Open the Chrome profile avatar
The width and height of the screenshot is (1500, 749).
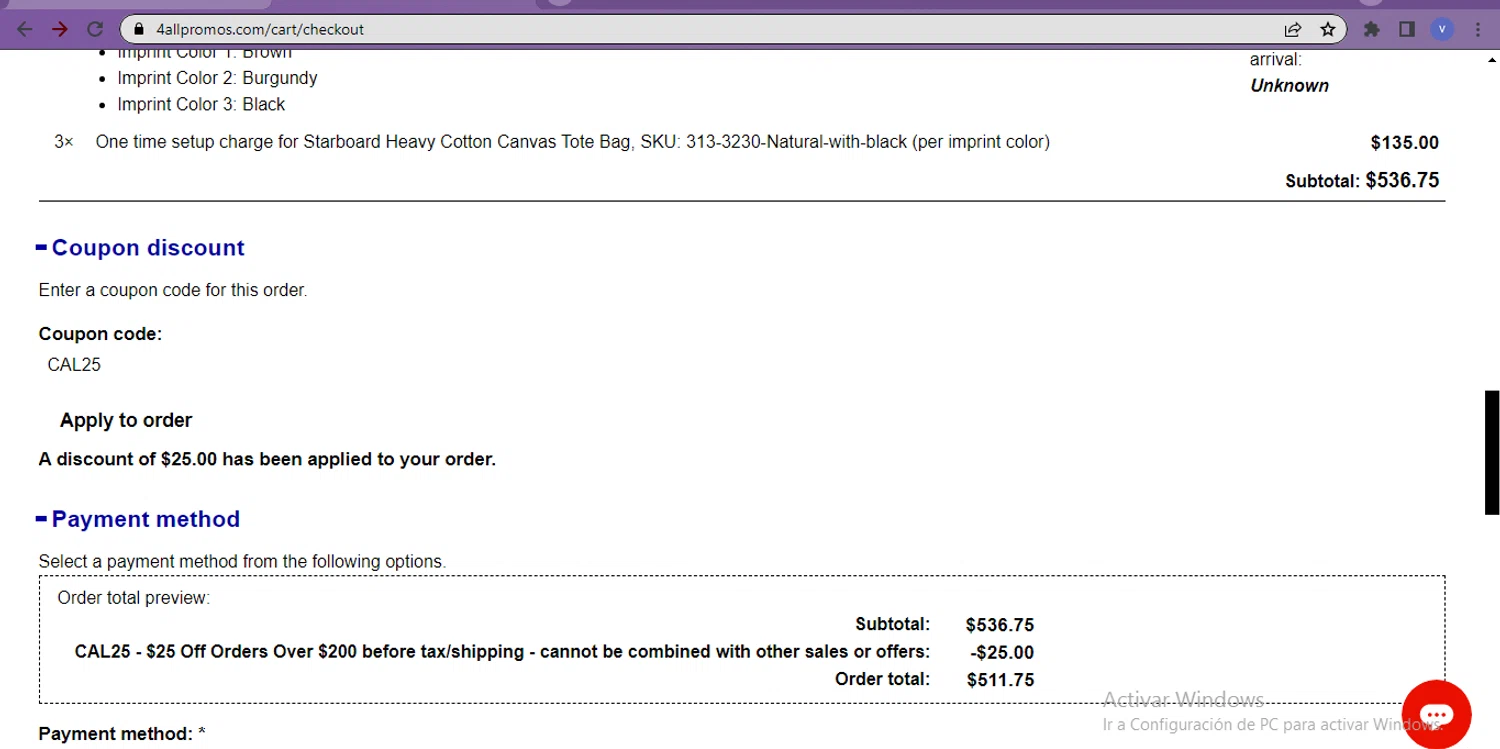1441,29
